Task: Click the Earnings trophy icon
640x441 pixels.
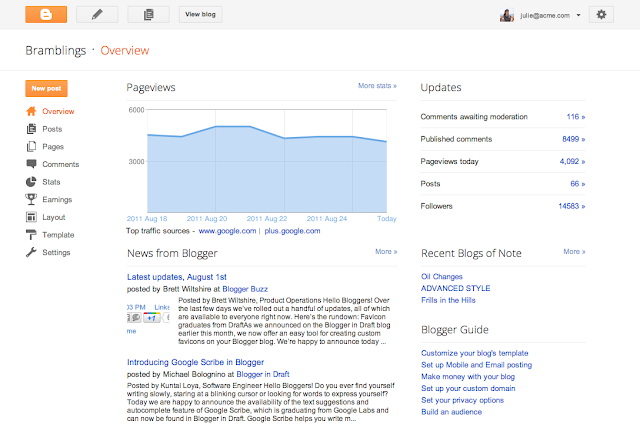Action: pos(32,200)
